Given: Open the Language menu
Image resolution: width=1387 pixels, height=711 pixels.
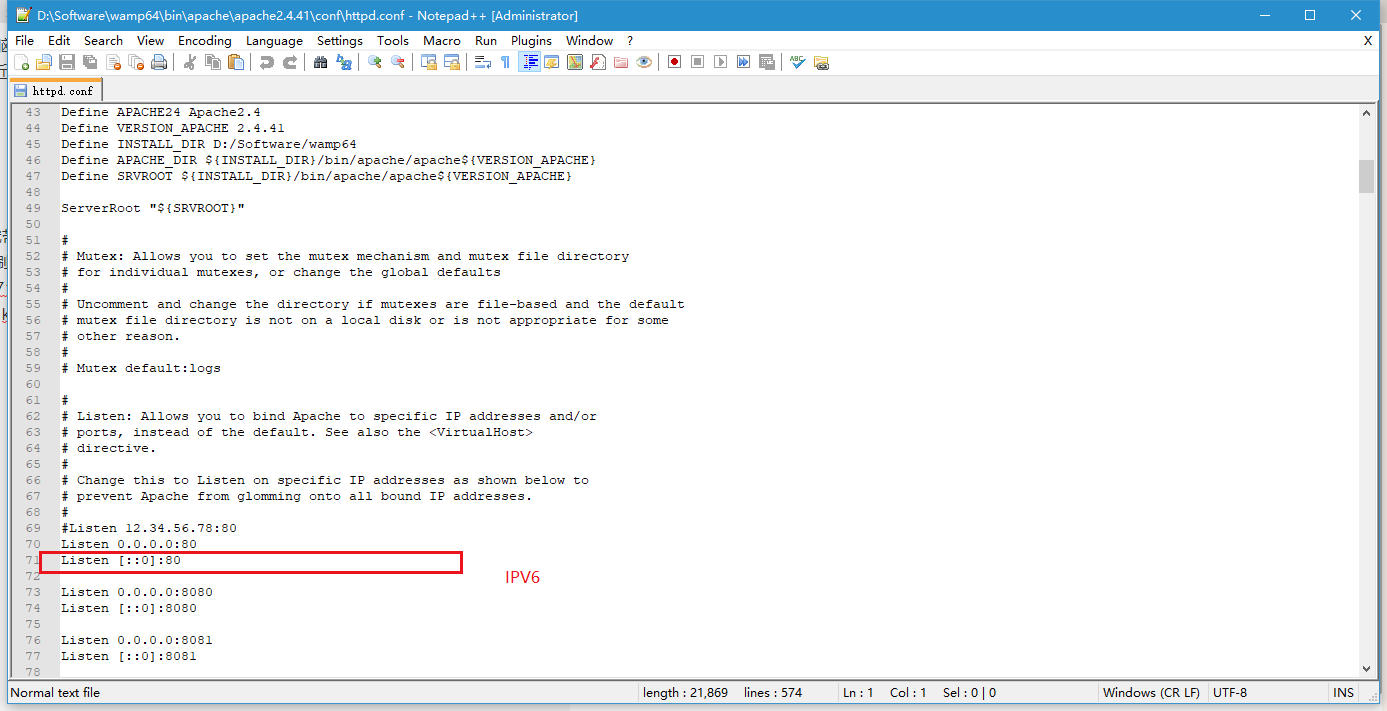Looking at the screenshot, I should pyautogui.click(x=274, y=41).
